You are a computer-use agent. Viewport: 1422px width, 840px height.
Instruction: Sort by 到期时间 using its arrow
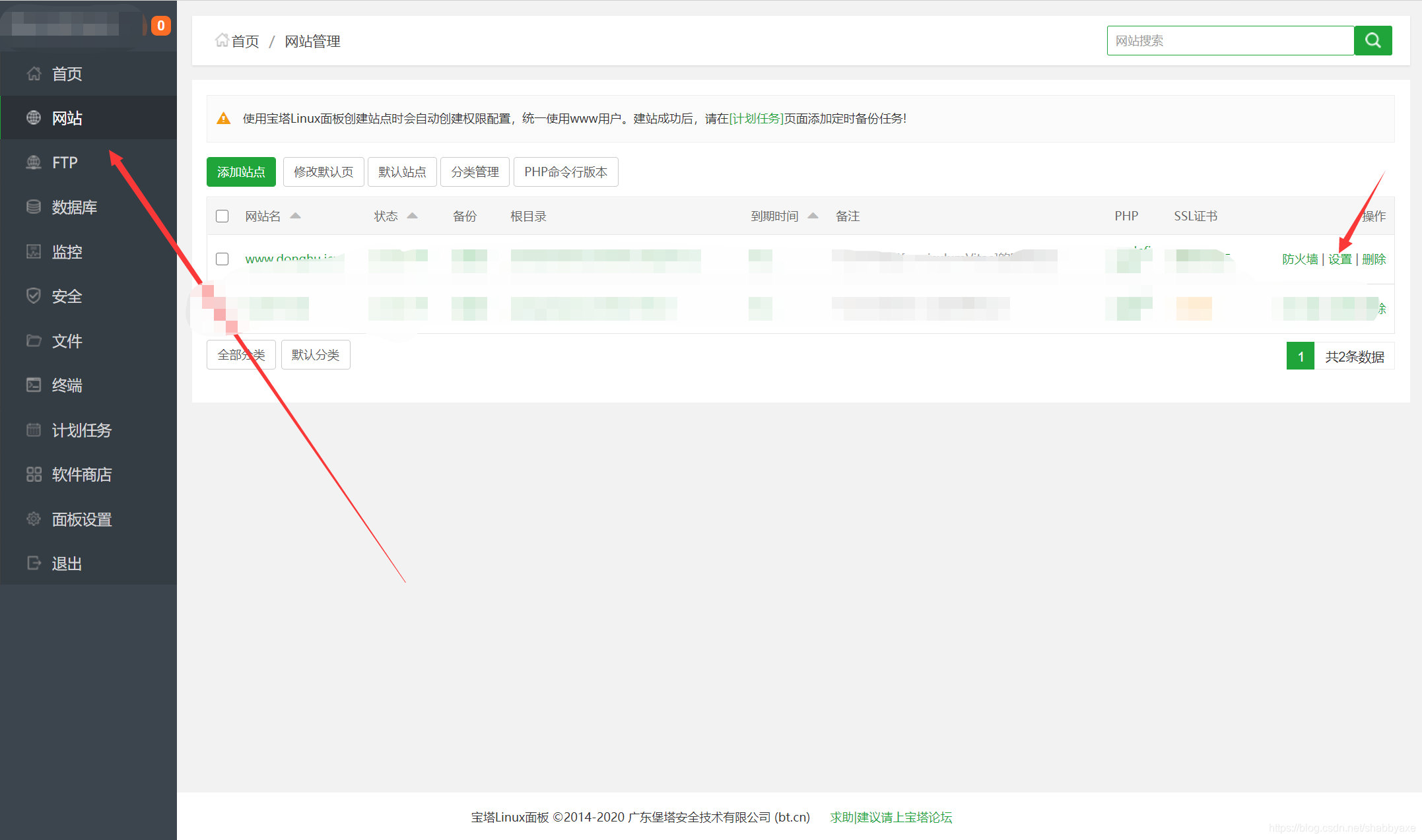813,216
